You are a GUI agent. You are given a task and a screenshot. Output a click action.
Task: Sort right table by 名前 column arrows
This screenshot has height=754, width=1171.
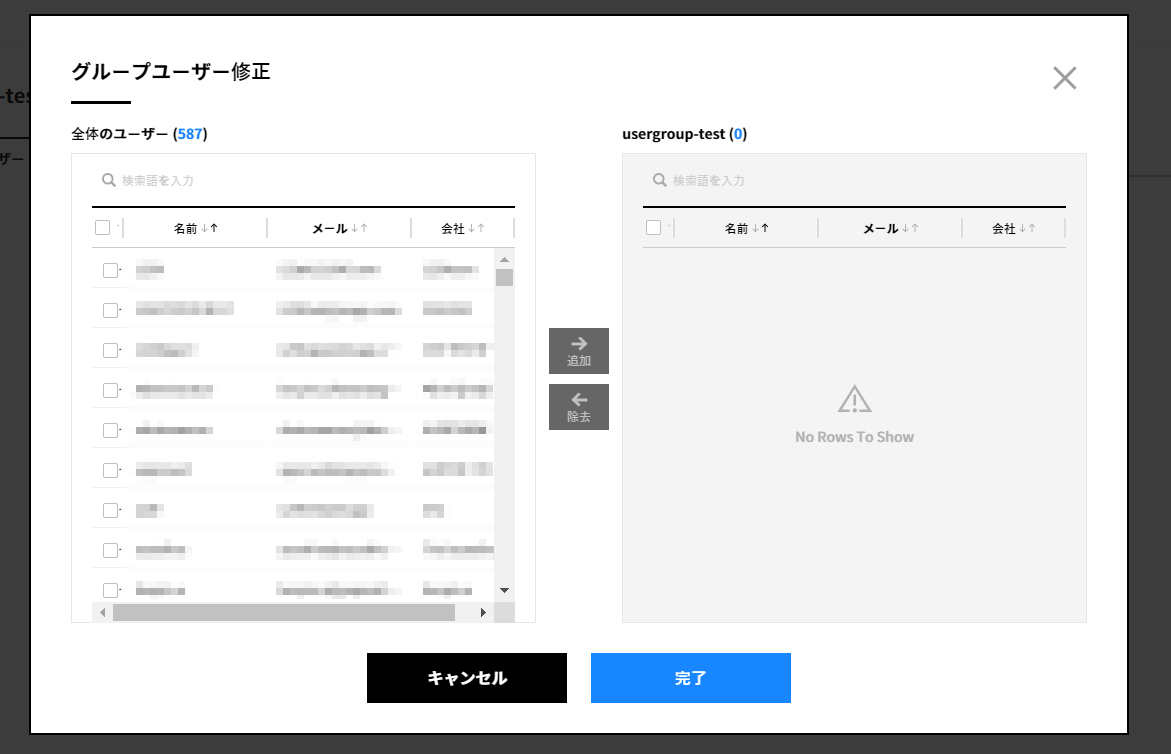(760, 228)
